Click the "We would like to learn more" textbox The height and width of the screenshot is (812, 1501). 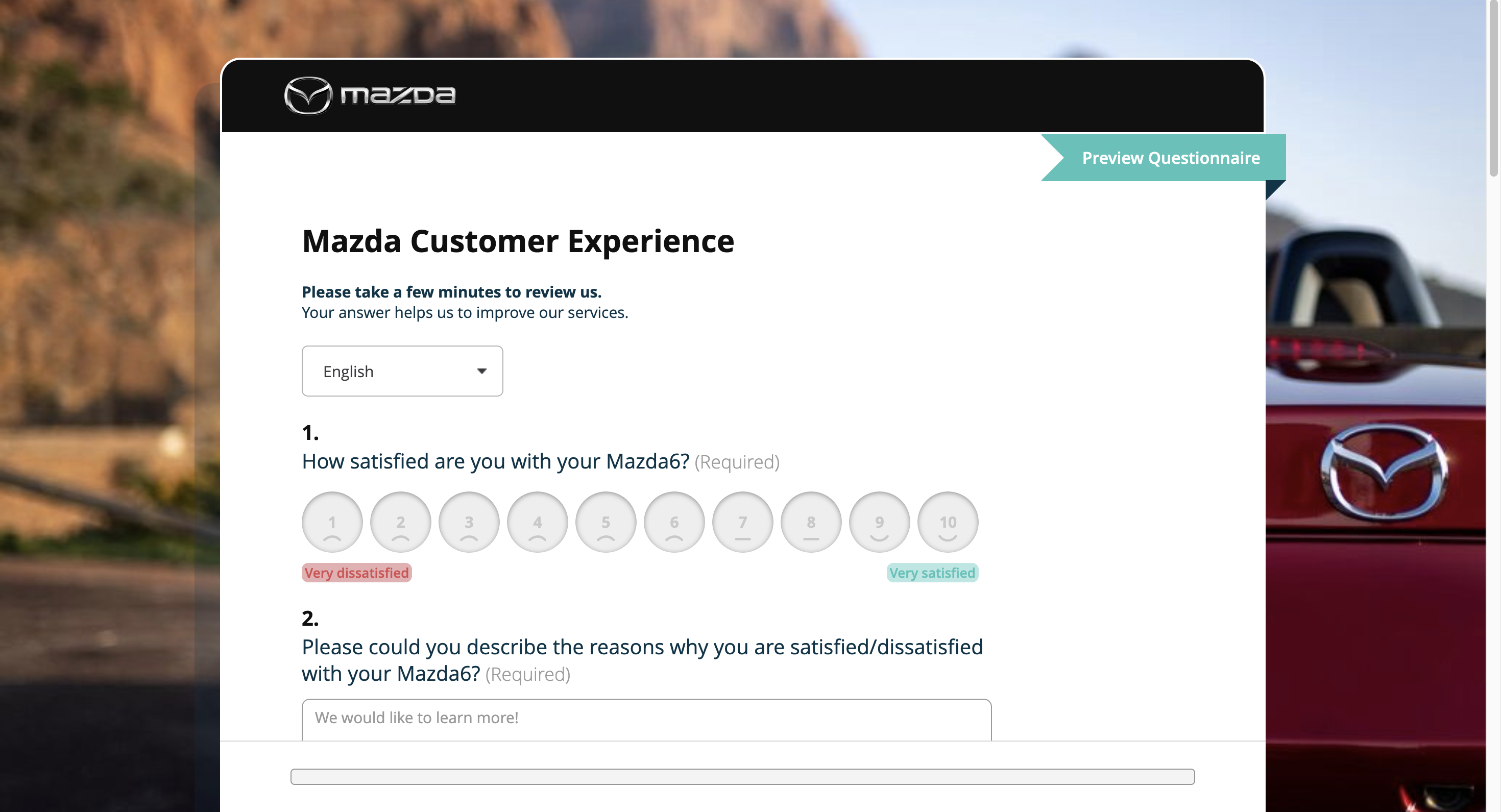646,719
